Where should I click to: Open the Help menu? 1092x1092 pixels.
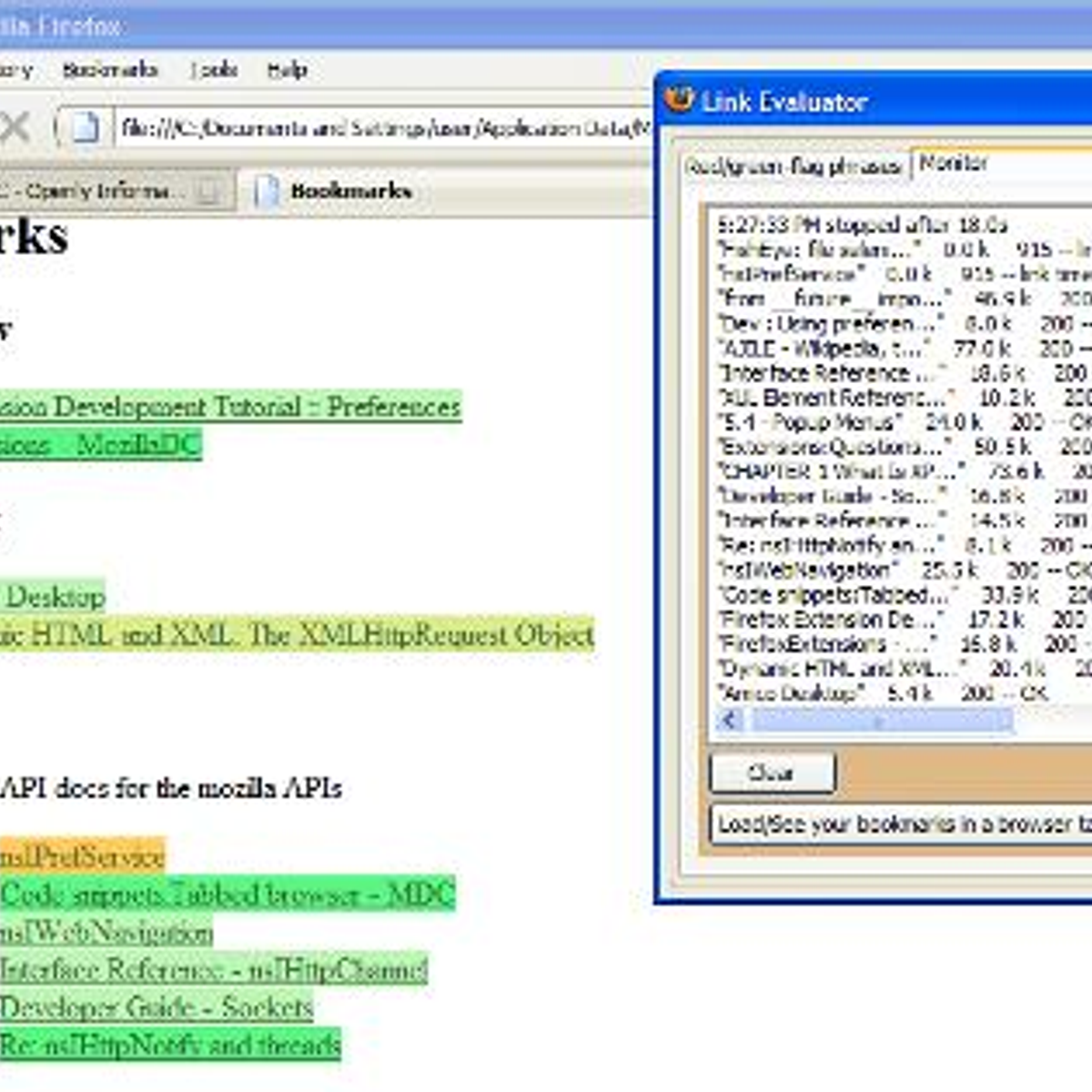click(287, 70)
